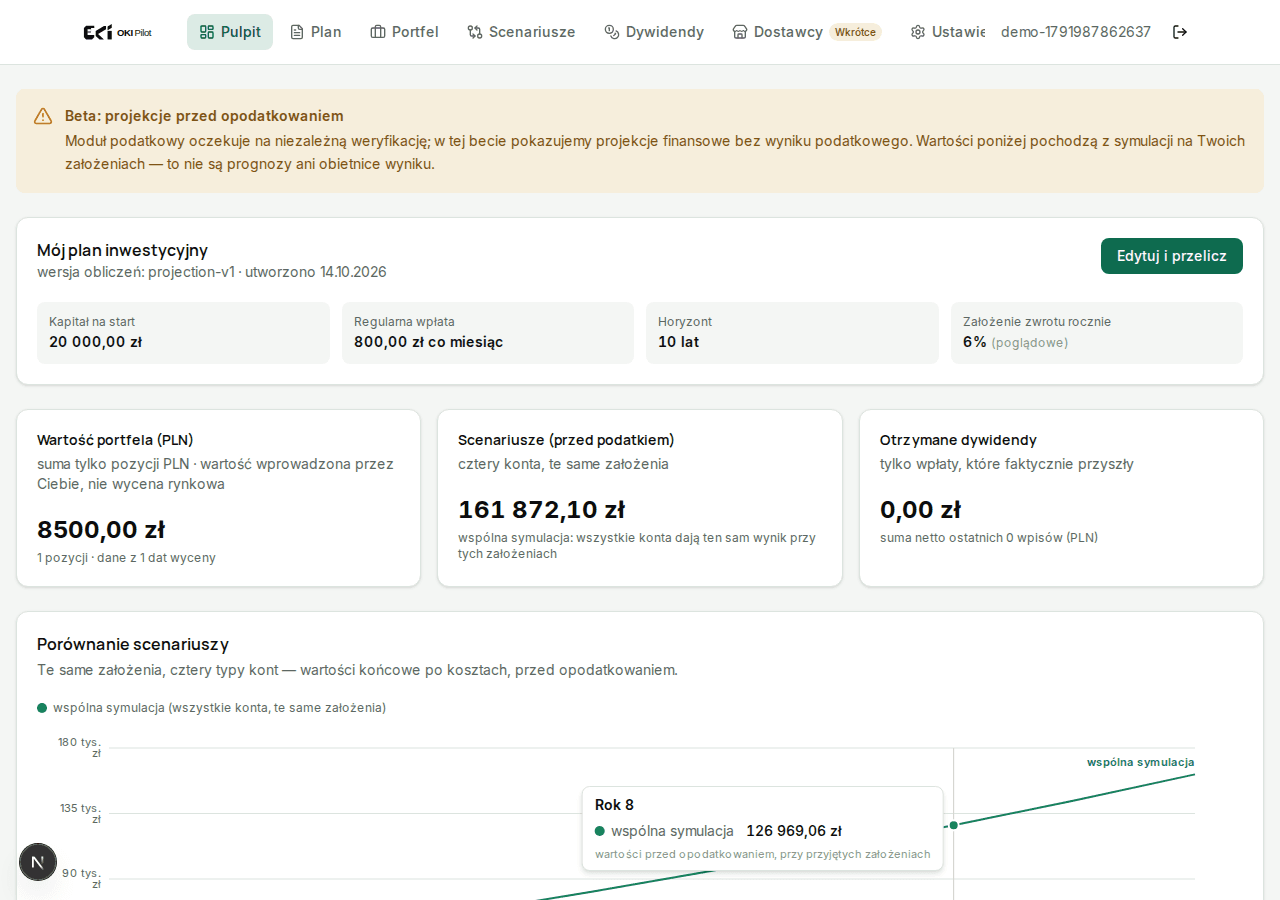Click the Horyzont 10 lat value
The image size is (1280, 900).
679,342
